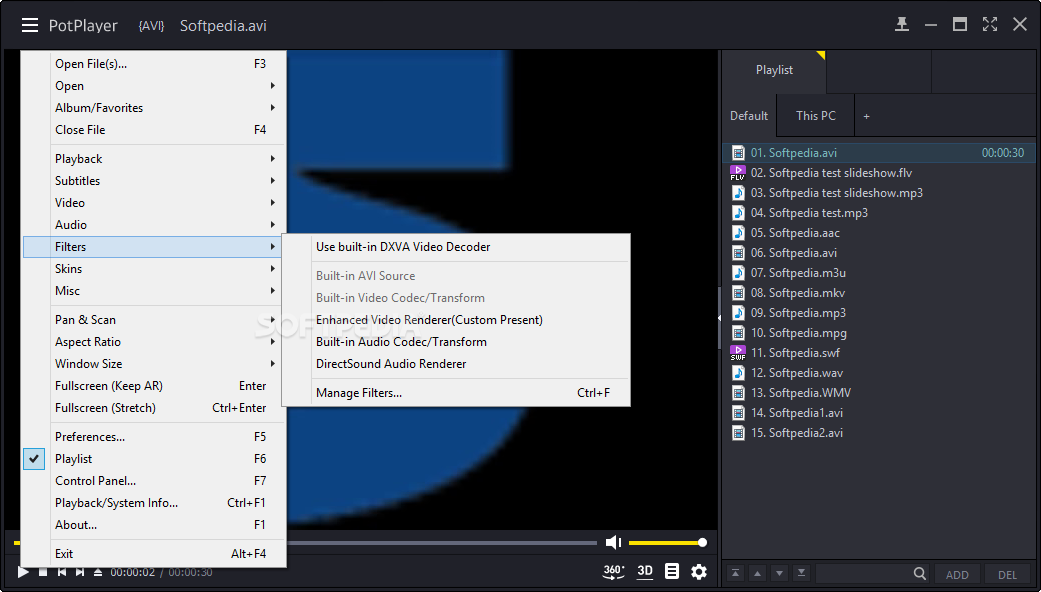
Task: Click the playlist search input field
Action: [863, 574]
